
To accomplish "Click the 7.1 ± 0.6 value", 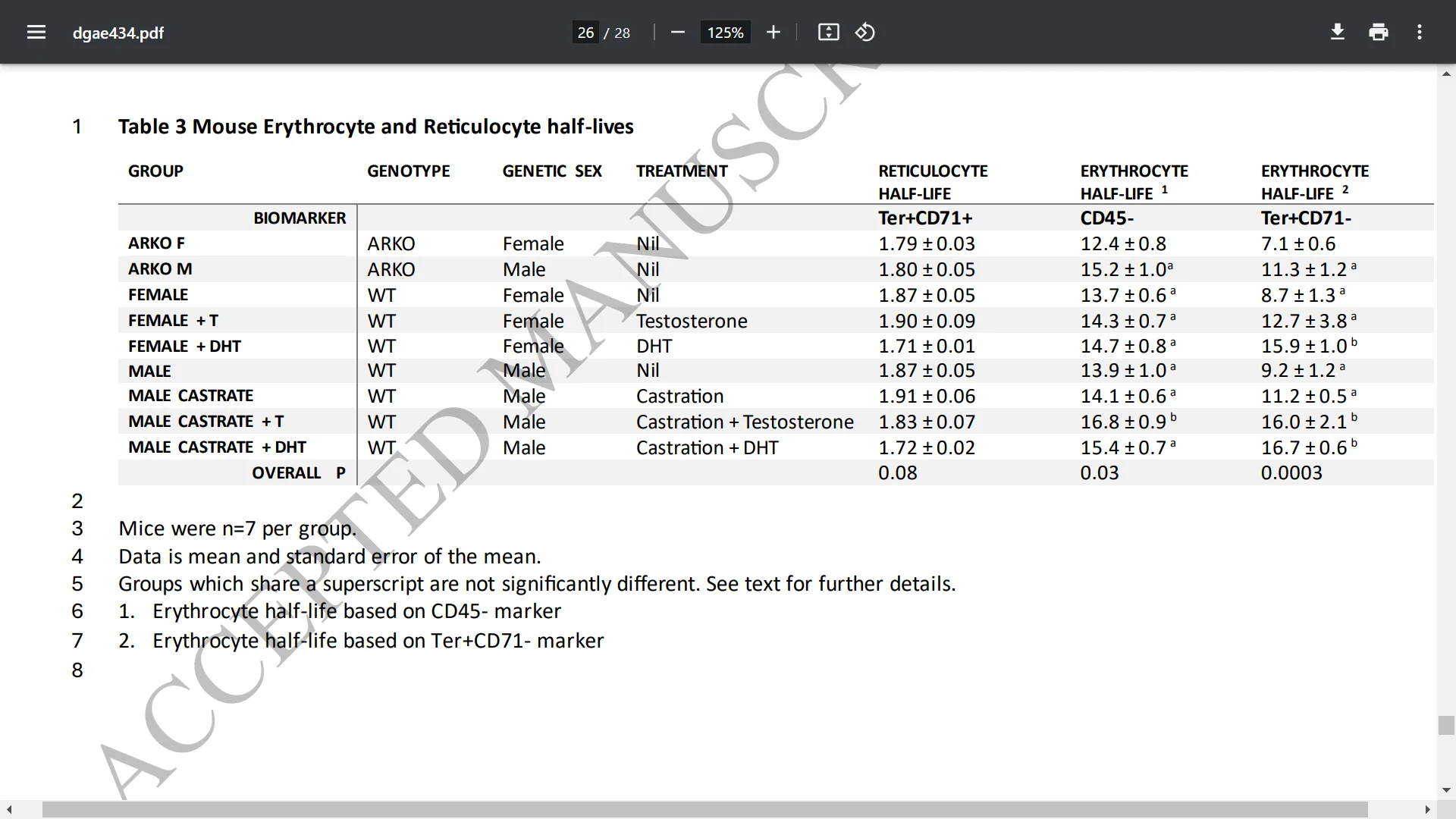I will [1298, 244].
